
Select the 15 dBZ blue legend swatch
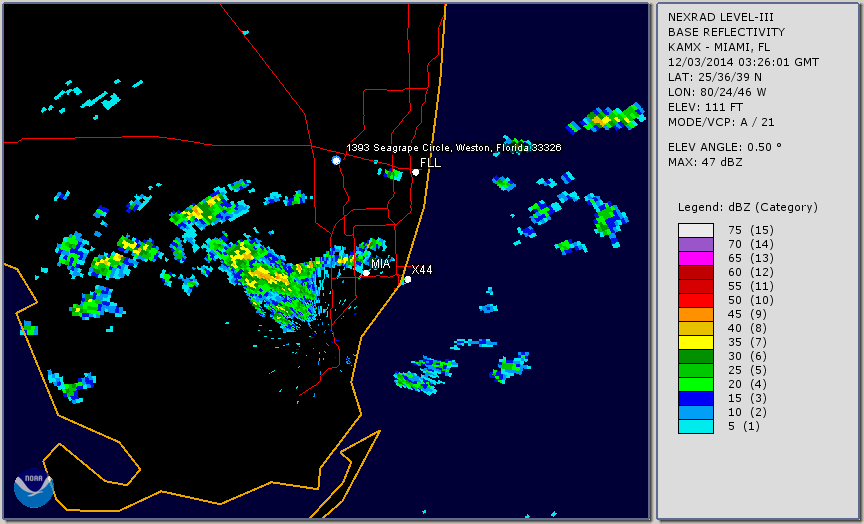[696, 398]
